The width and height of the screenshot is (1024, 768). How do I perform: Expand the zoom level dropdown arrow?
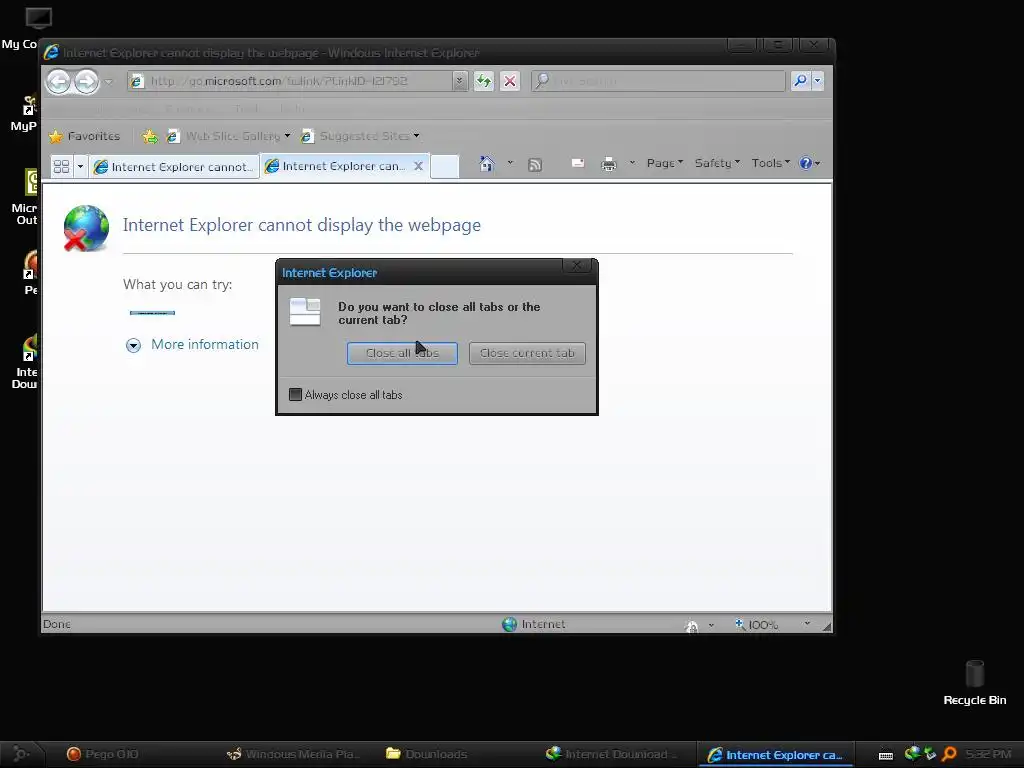pos(807,624)
